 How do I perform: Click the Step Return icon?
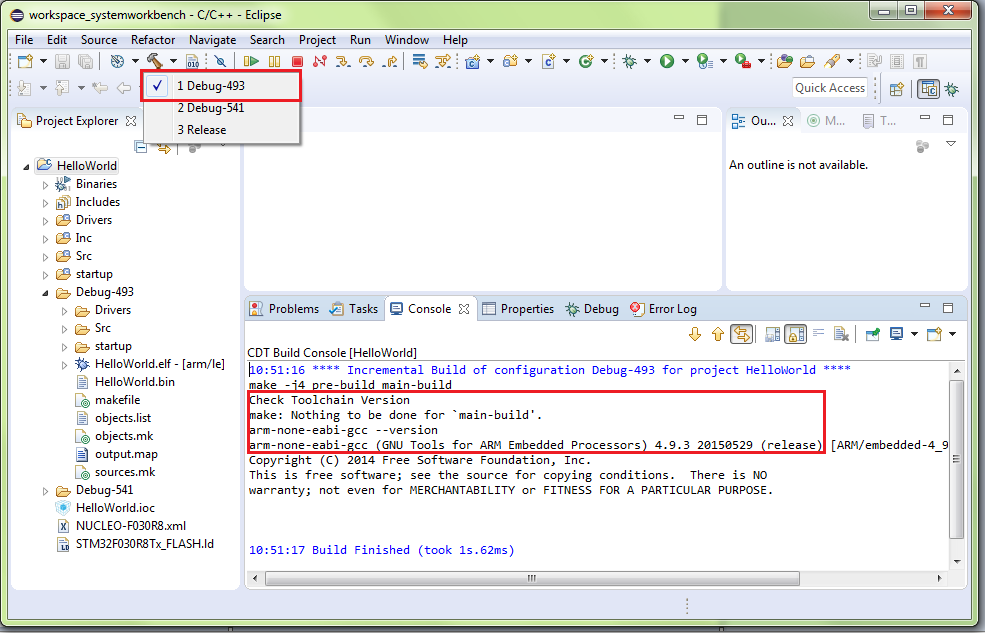[389, 61]
